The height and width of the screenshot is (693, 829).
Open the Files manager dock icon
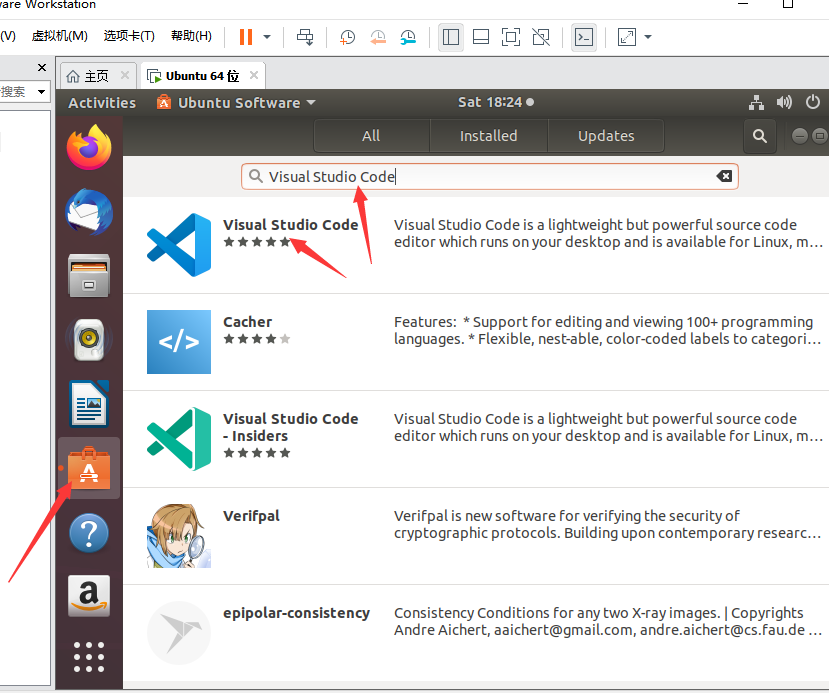pyautogui.click(x=89, y=275)
